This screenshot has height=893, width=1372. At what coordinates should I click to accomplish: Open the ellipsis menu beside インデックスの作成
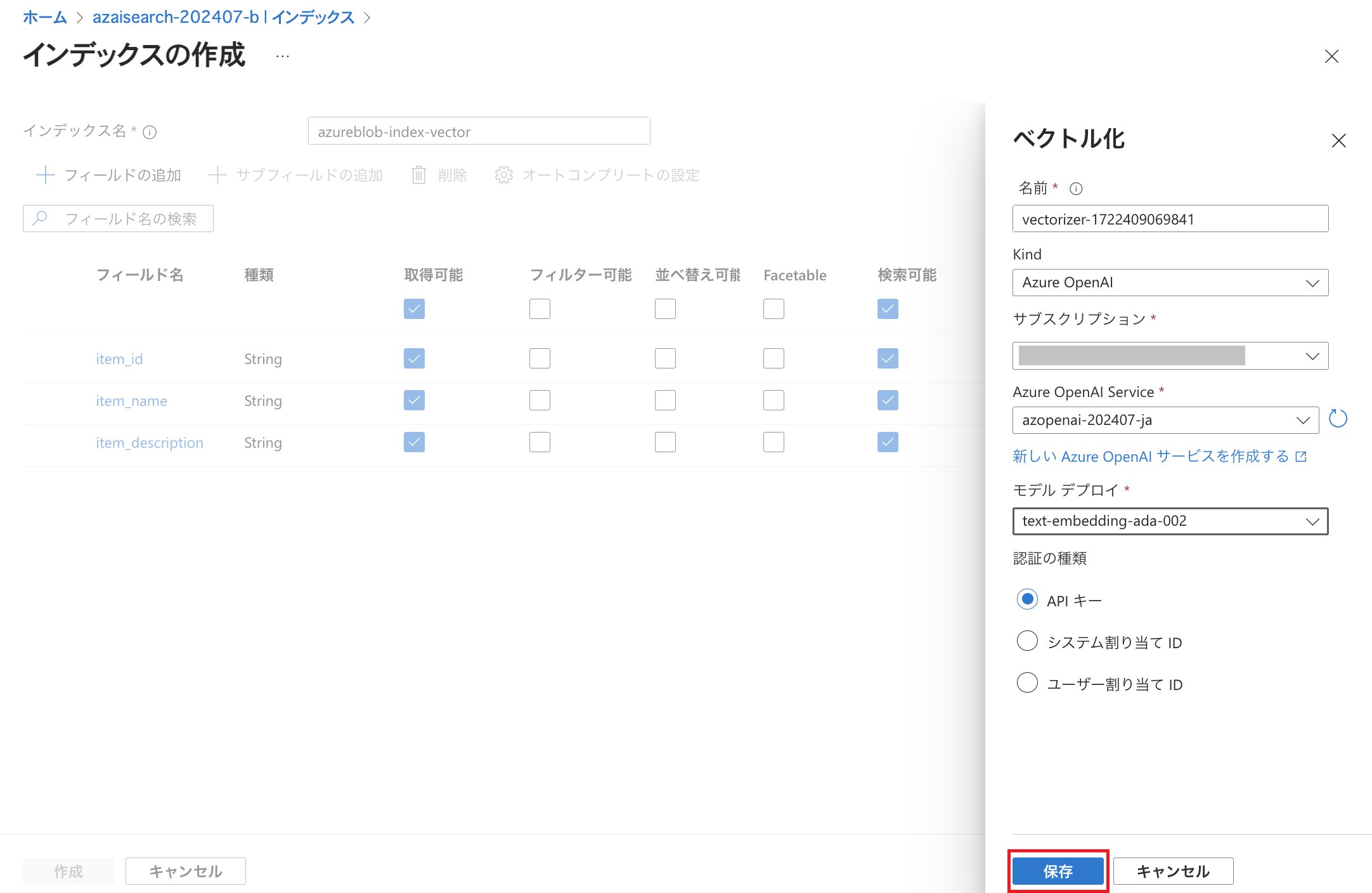coord(283,56)
